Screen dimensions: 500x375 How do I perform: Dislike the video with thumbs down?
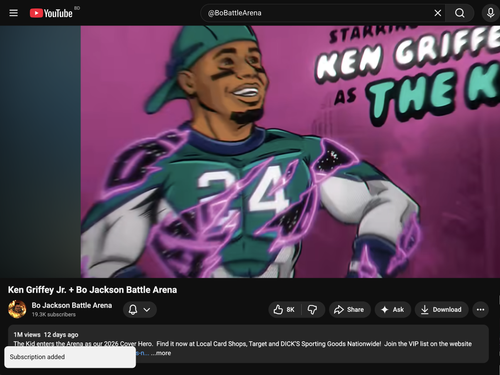pos(312,310)
